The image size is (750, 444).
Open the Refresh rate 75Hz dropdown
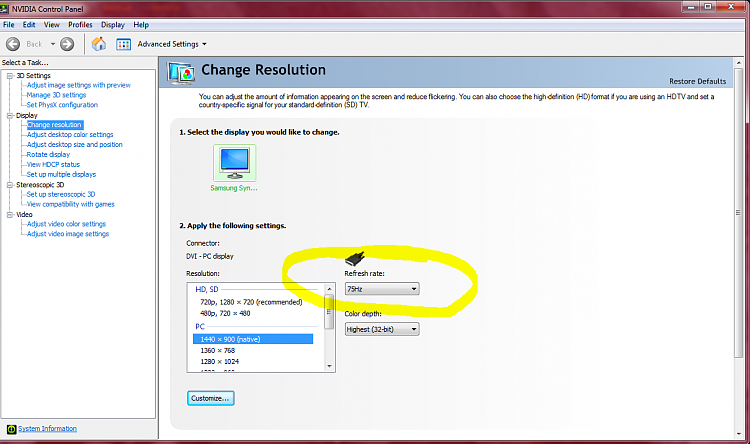click(x=382, y=289)
